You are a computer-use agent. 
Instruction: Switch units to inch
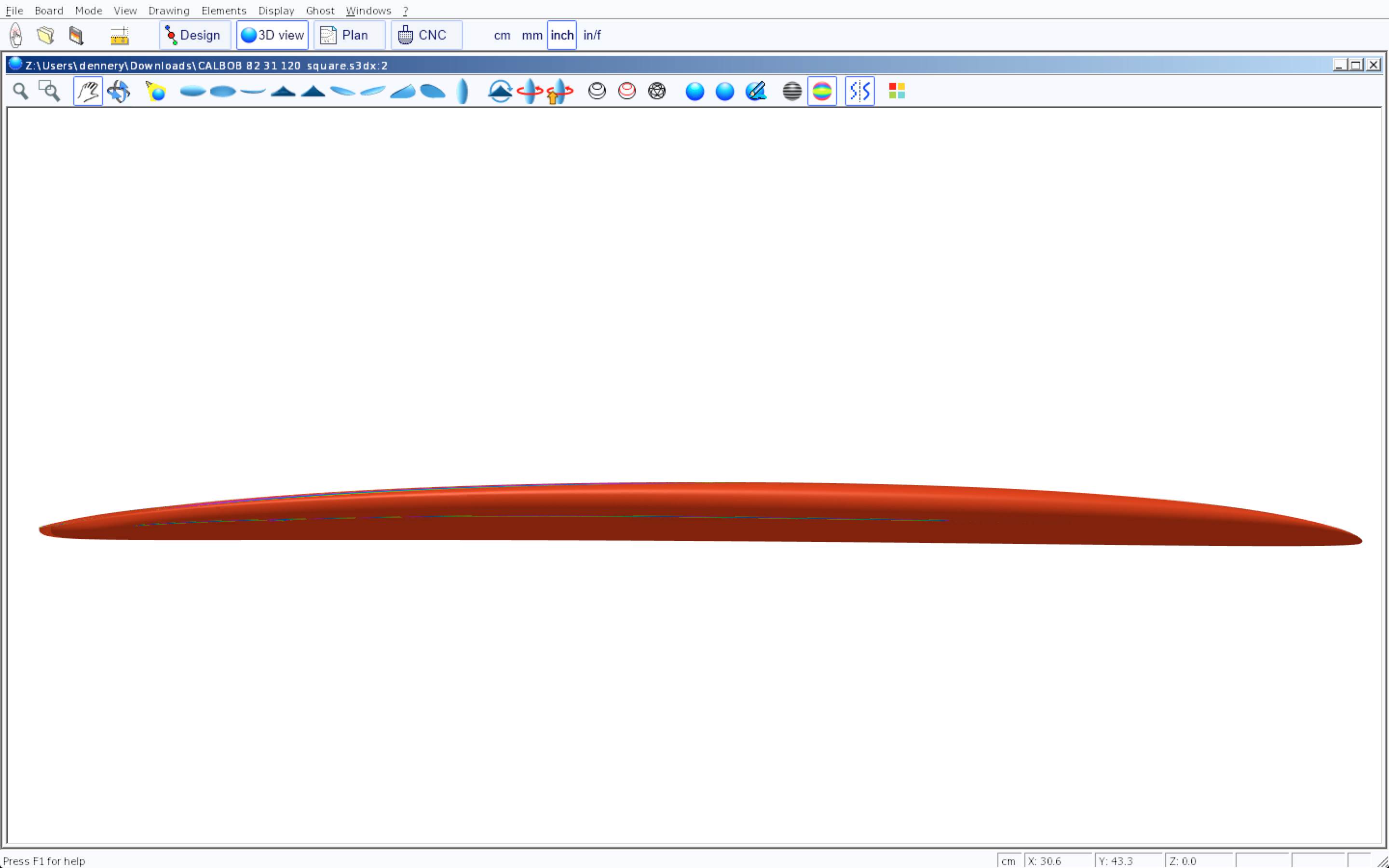point(561,36)
